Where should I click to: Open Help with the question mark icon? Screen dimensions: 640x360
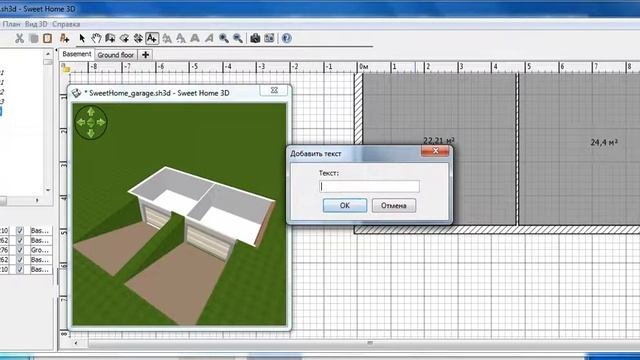click(x=287, y=38)
